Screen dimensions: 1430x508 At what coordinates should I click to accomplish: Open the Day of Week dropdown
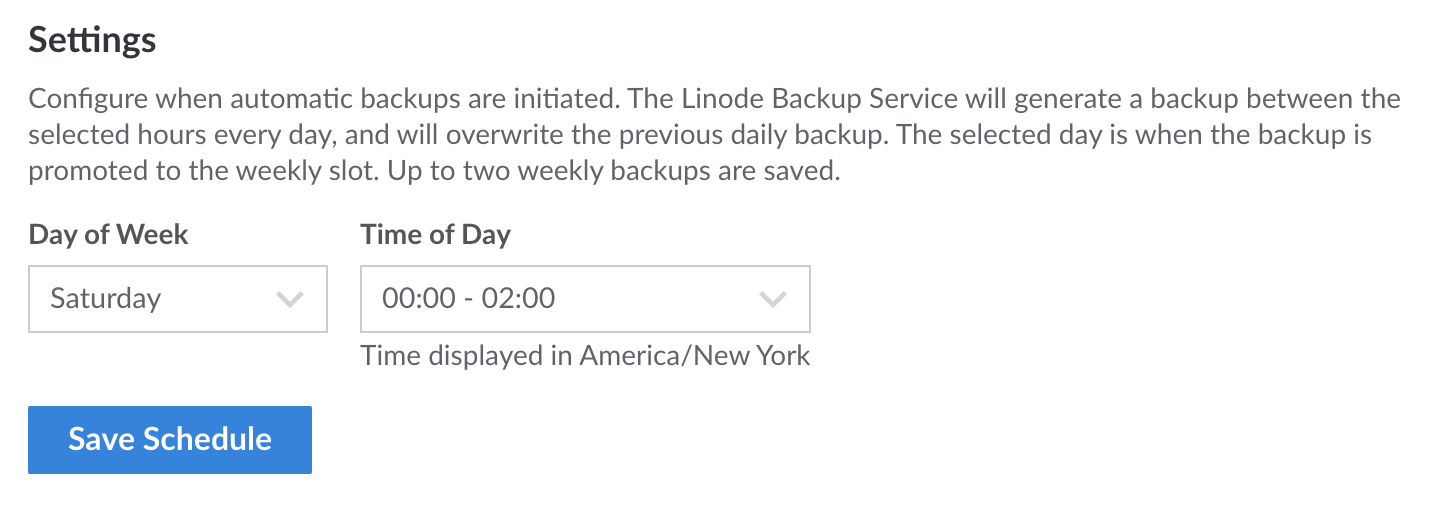click(x=177, y=298)
